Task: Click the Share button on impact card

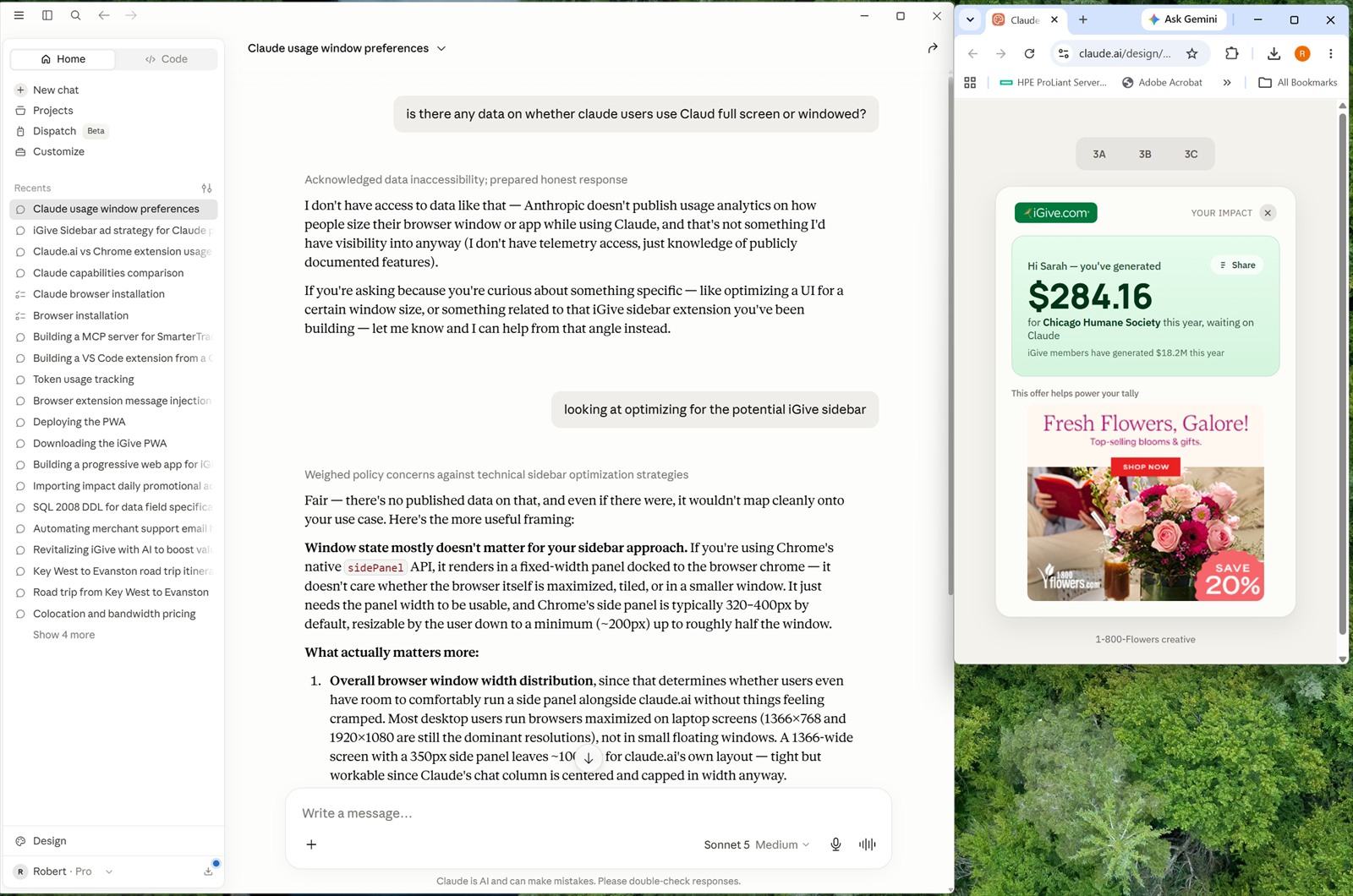Action: 1237,265
